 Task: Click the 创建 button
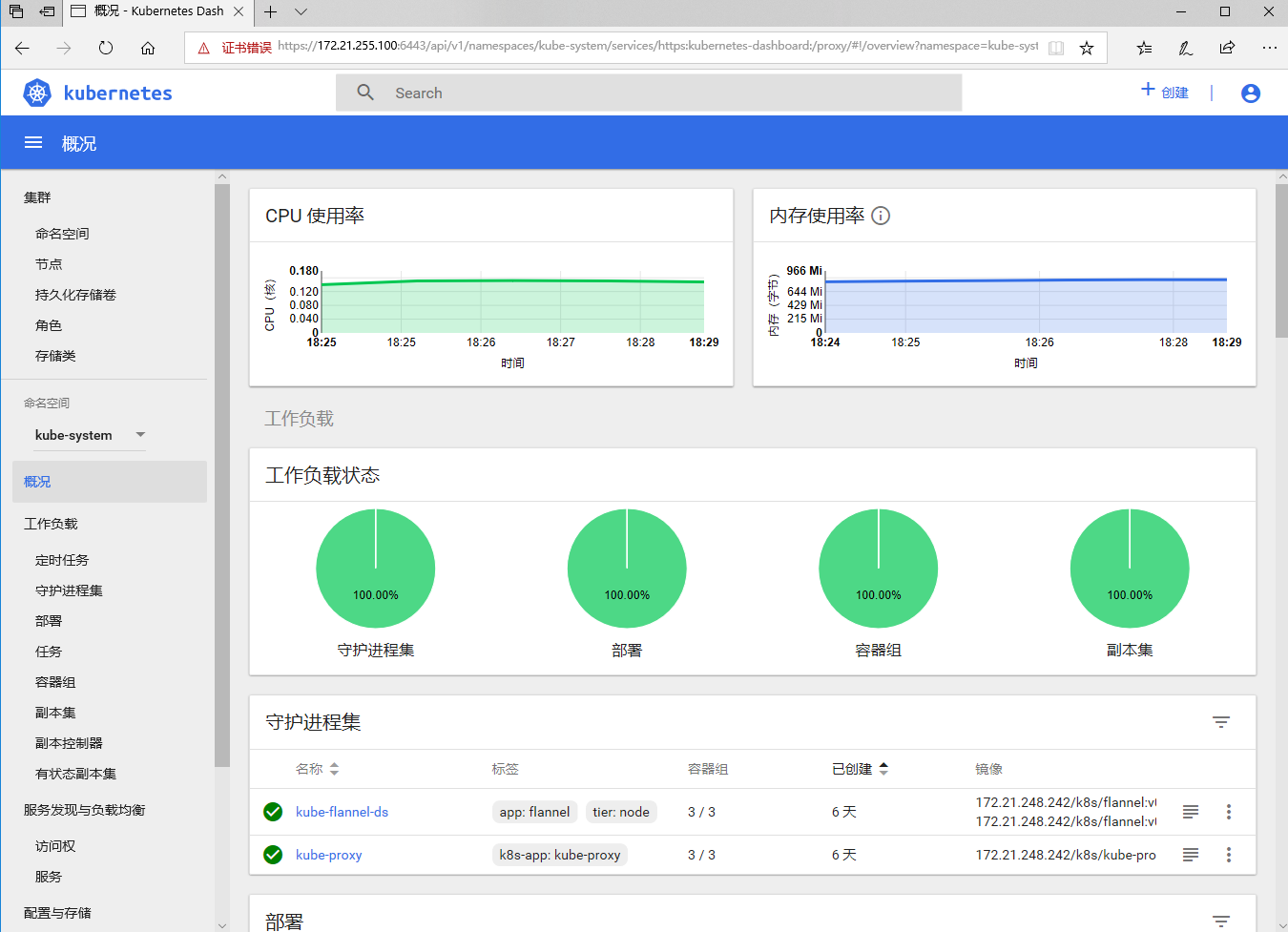coord(1165,92)
